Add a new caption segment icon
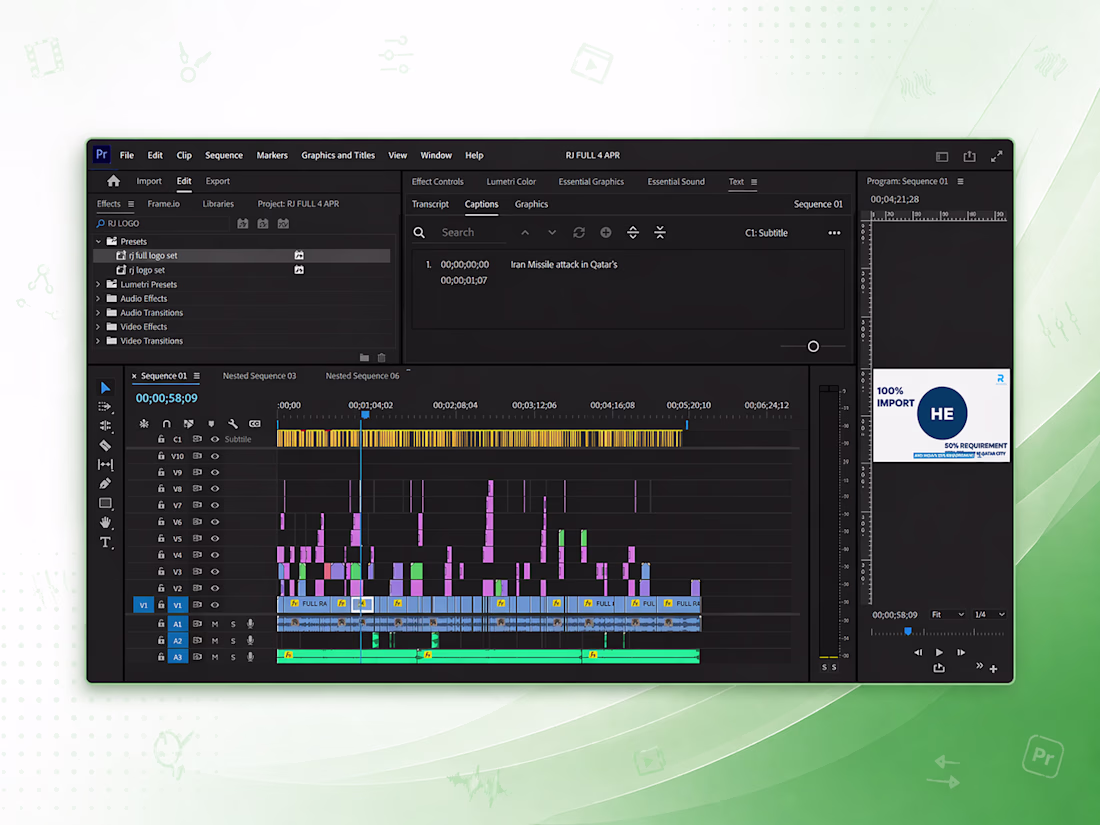This screenshot has width=1100, height=825. (605, 232)
